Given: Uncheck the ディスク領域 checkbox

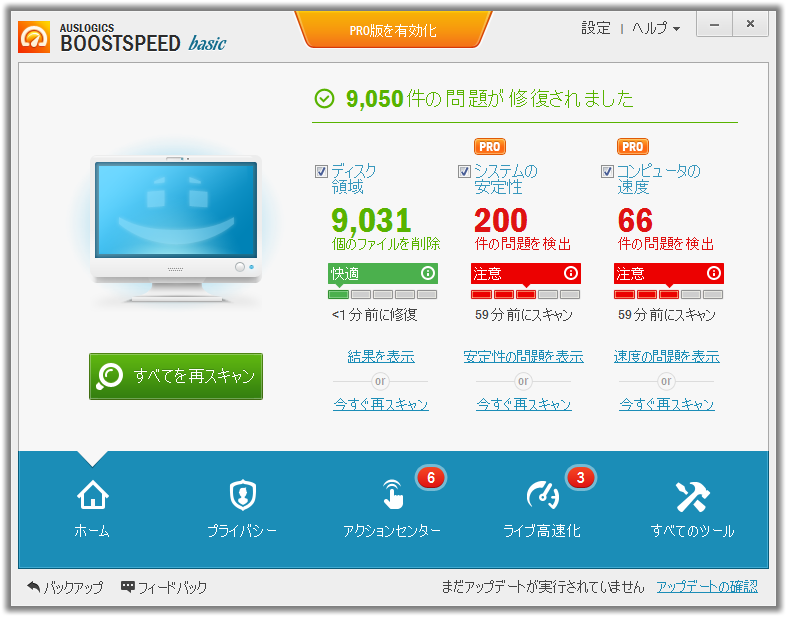Looking at the screenshot, I should coord(321,172).
